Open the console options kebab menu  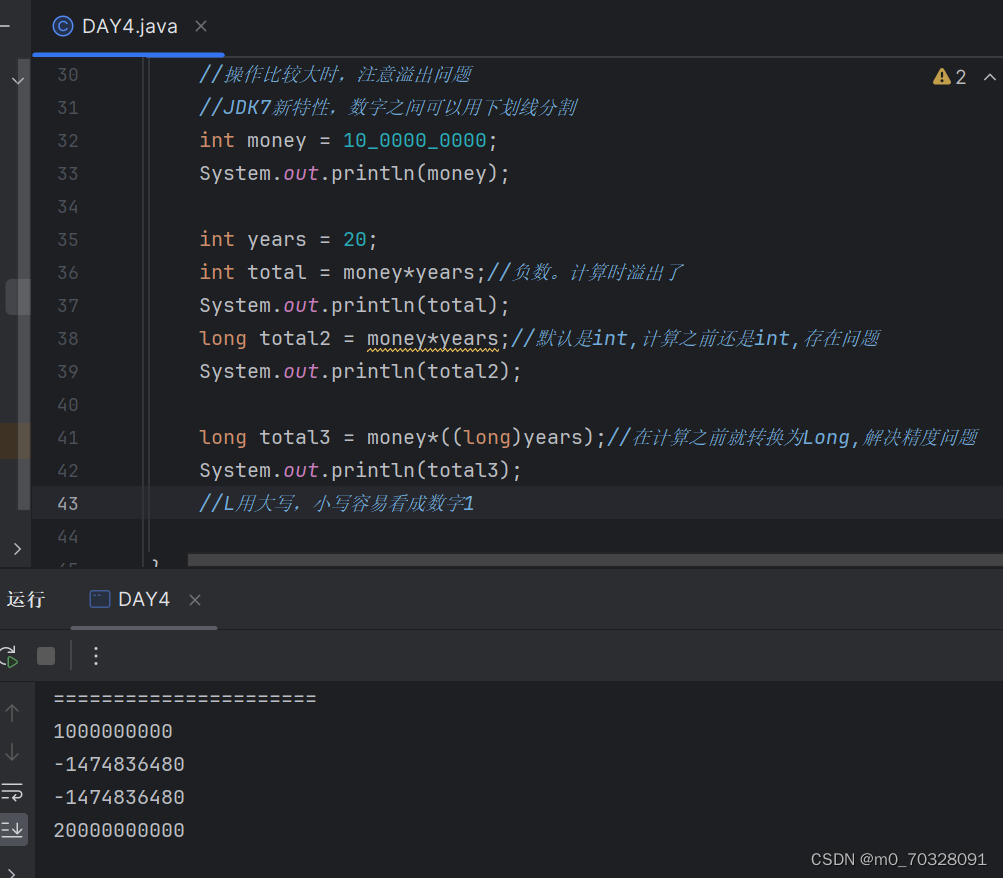(95, 656)
